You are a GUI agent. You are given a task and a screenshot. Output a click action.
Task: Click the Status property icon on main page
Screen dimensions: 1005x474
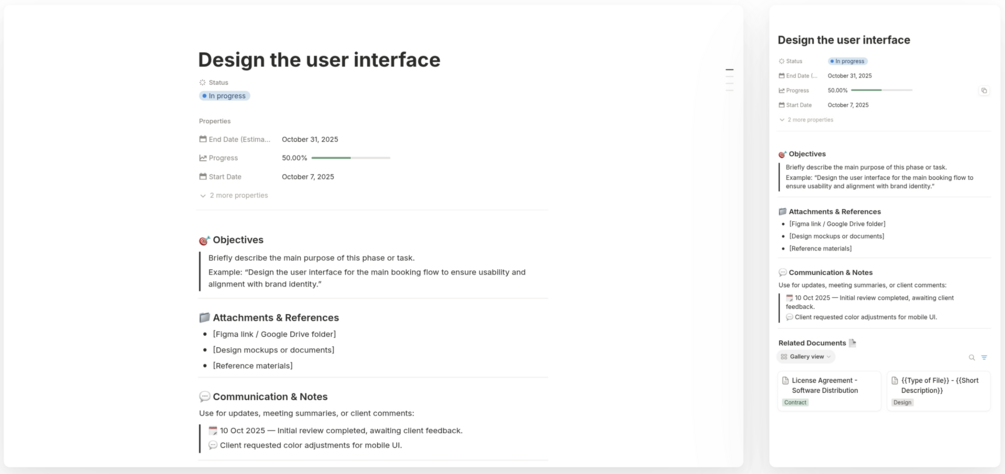pyautogui.click(x=203, y=83)
